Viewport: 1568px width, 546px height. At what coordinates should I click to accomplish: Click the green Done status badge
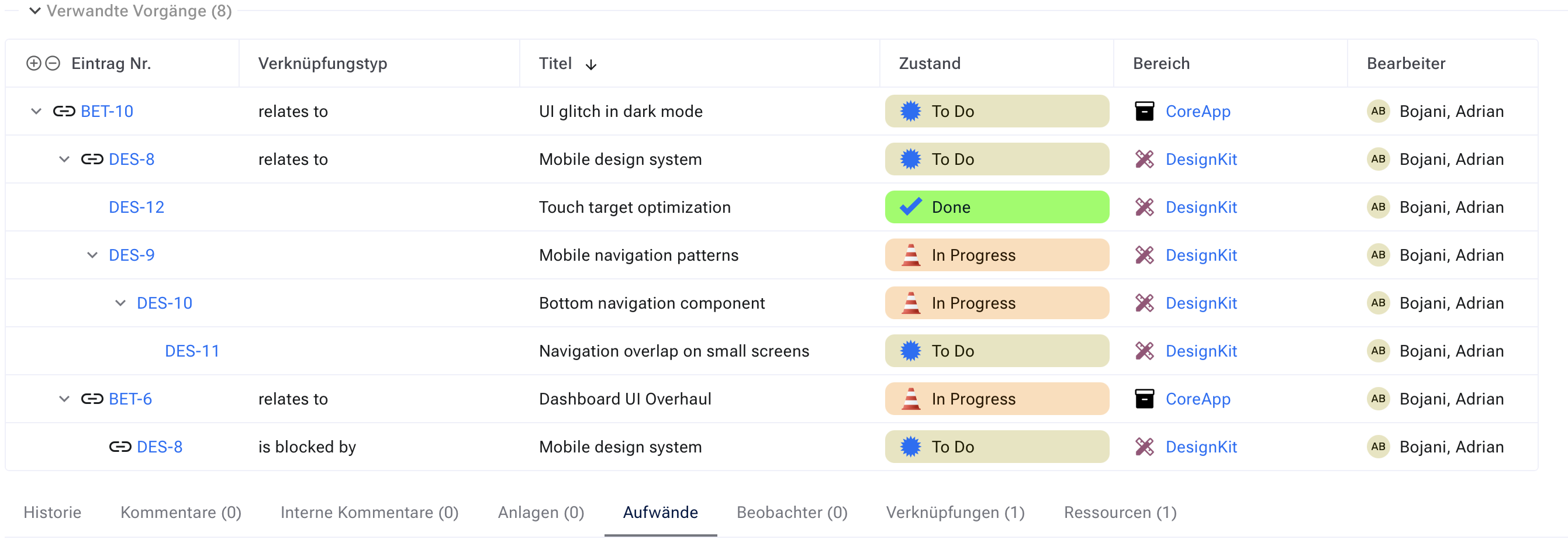(x=996, y=208)
